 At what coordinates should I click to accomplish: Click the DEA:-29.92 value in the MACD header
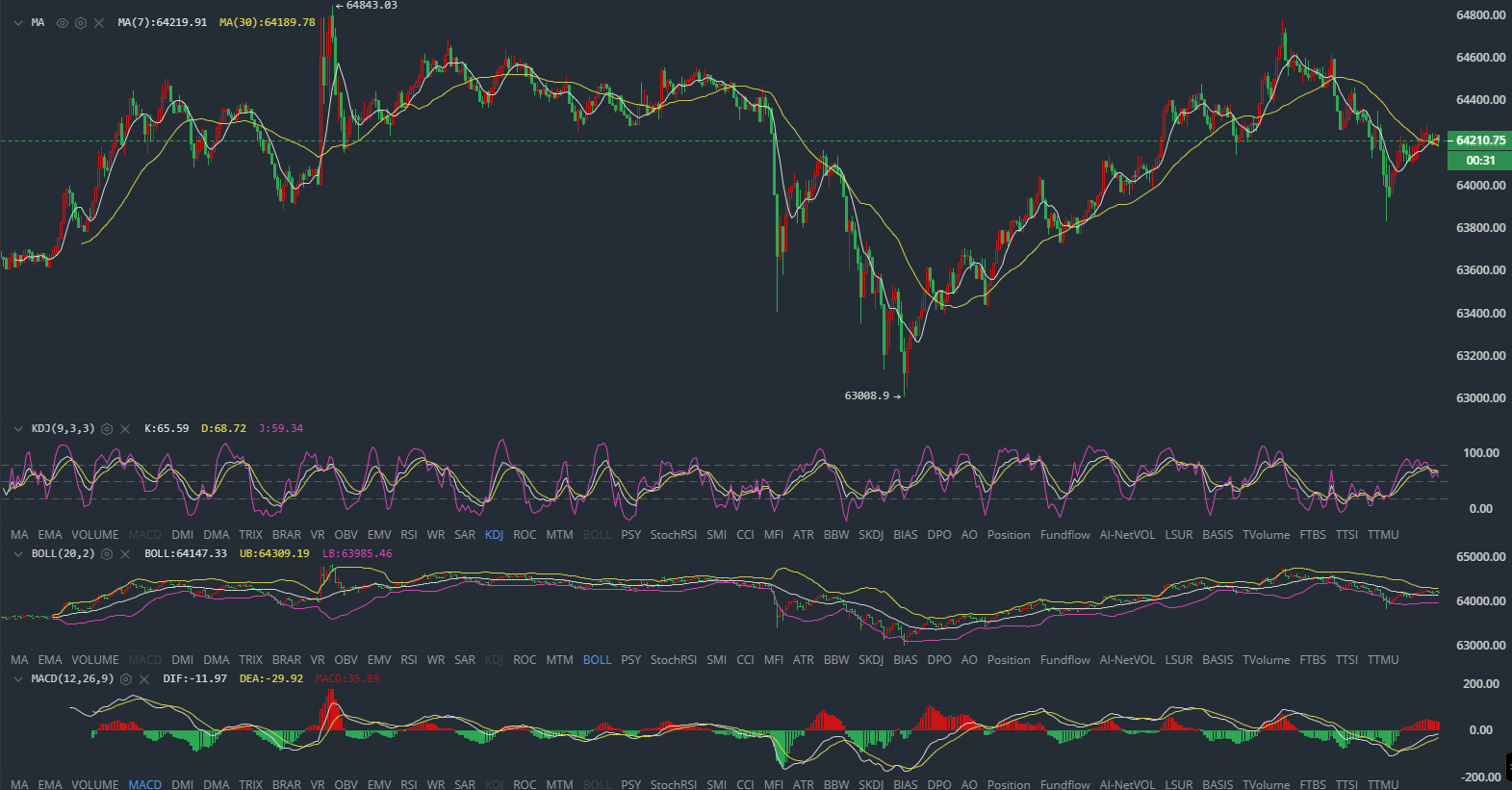[x=271, y=679]
